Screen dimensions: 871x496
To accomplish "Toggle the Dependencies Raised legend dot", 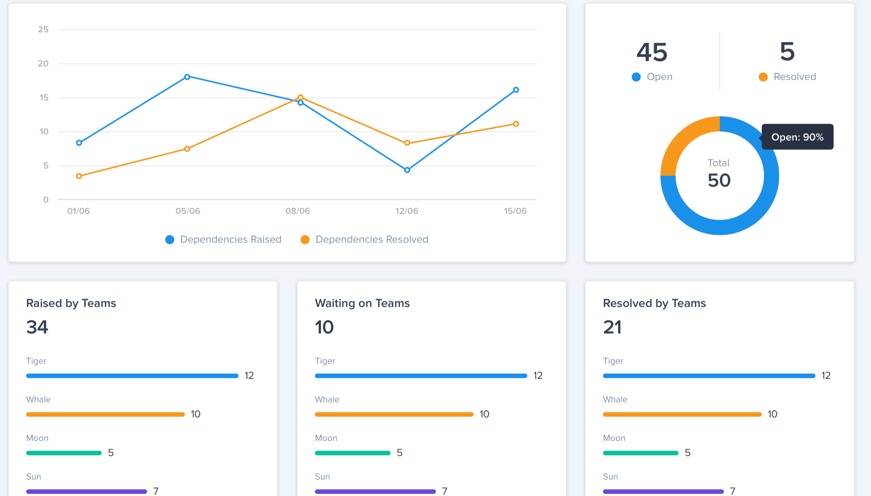I will click(x=169, y=239).
